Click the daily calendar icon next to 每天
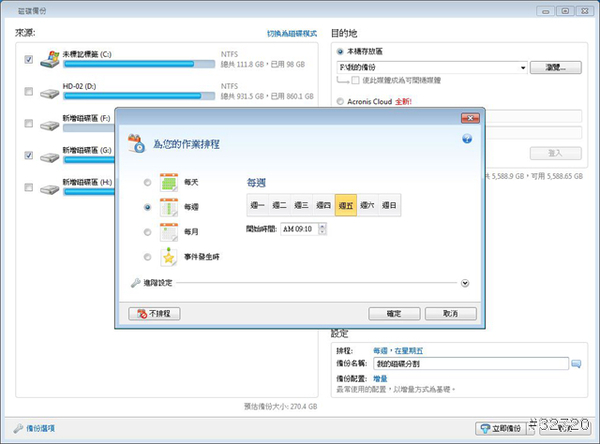This screenshot has height=444, width=600. [169, 182]
